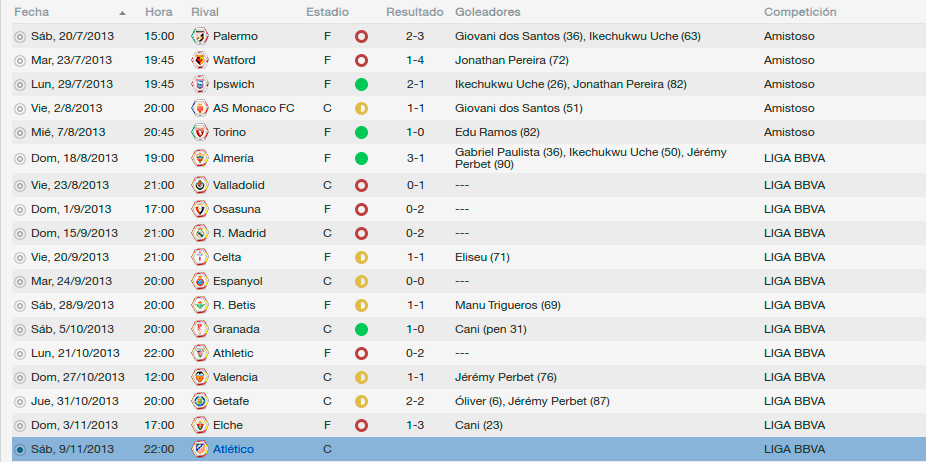This screenshot has height=462, width=926.
Task: Select the radio button for Sáb, 9/11/2013
Action: 20,450
